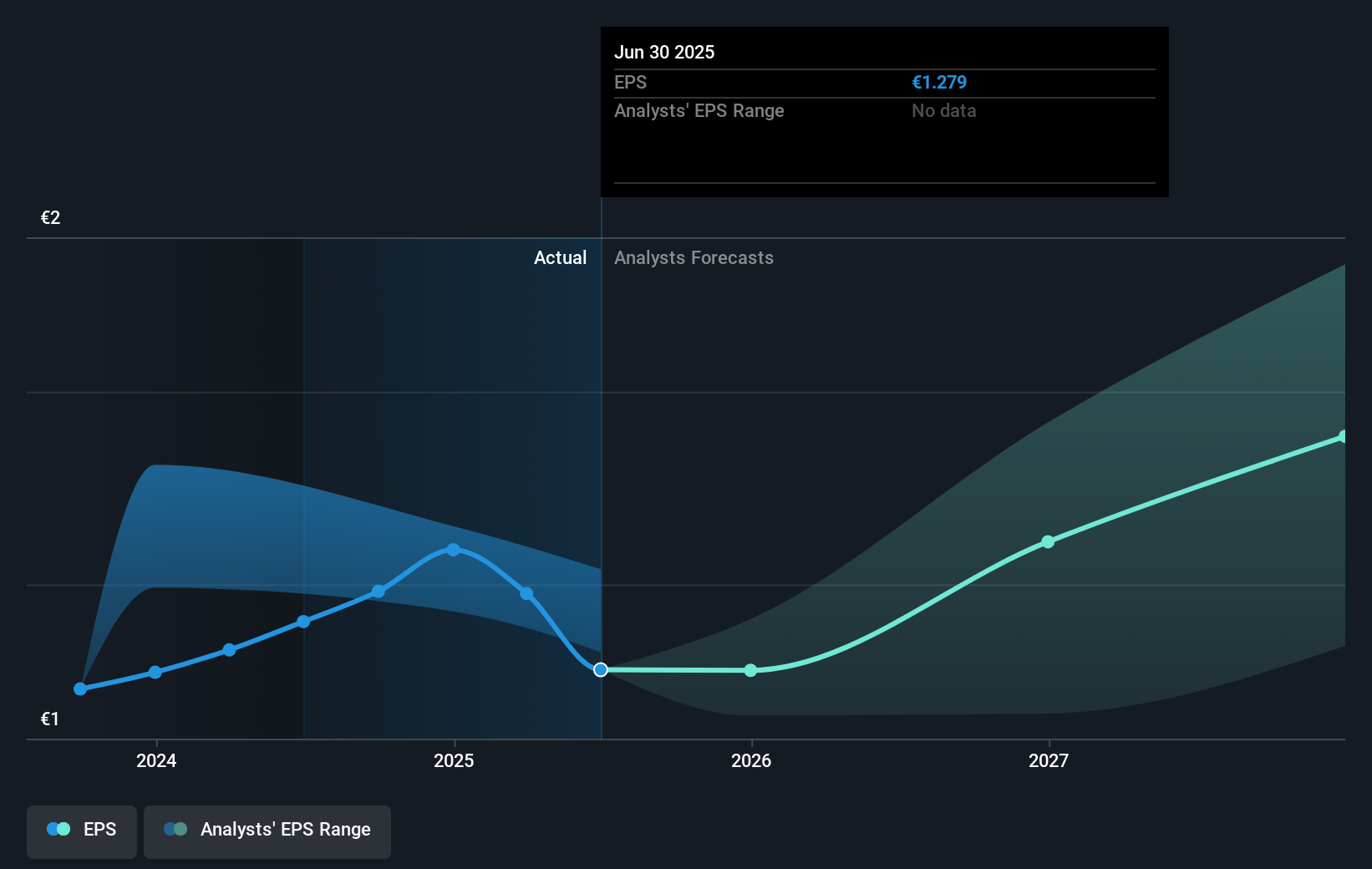Toggle the Analysts' EPS Range series visibility
The image size is (1372, 869).
[267, 831]
